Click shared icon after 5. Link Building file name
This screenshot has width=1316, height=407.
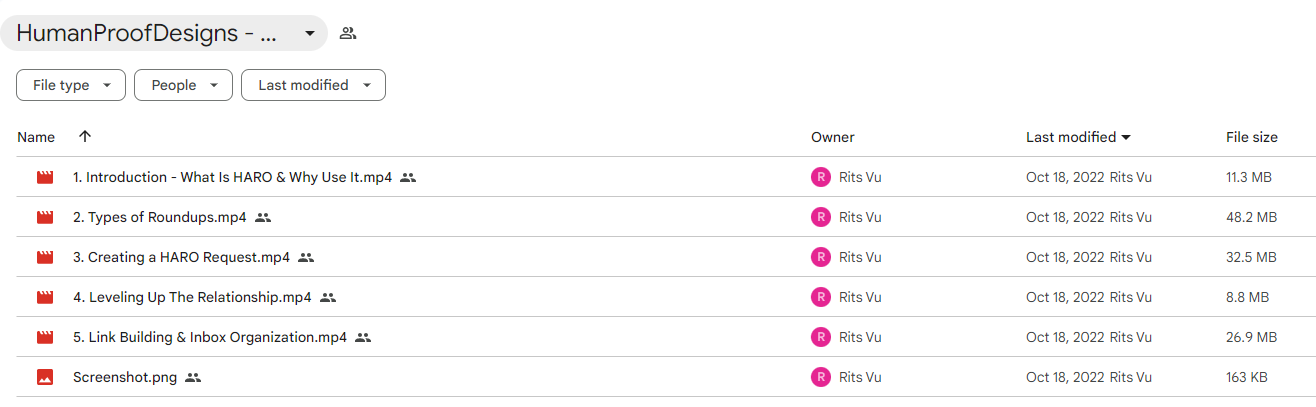[363, 337]
